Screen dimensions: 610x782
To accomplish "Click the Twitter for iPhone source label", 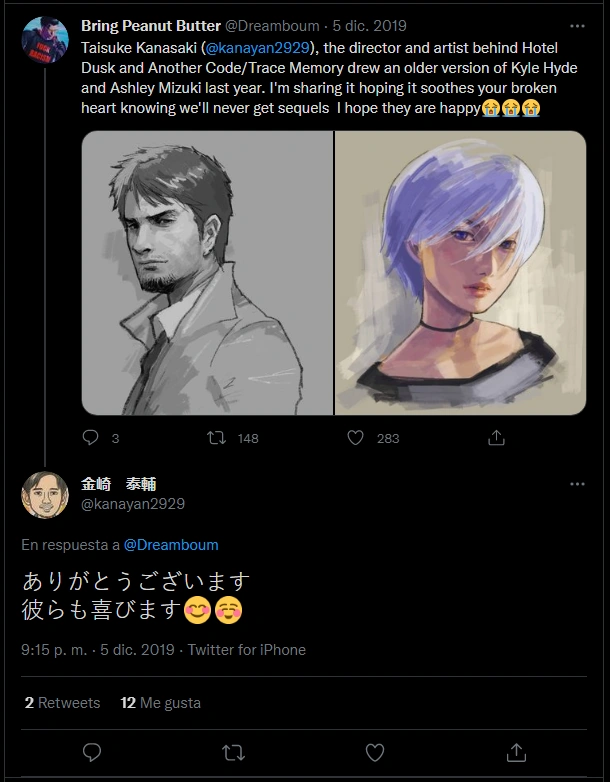I will click(x=246, y=650).
